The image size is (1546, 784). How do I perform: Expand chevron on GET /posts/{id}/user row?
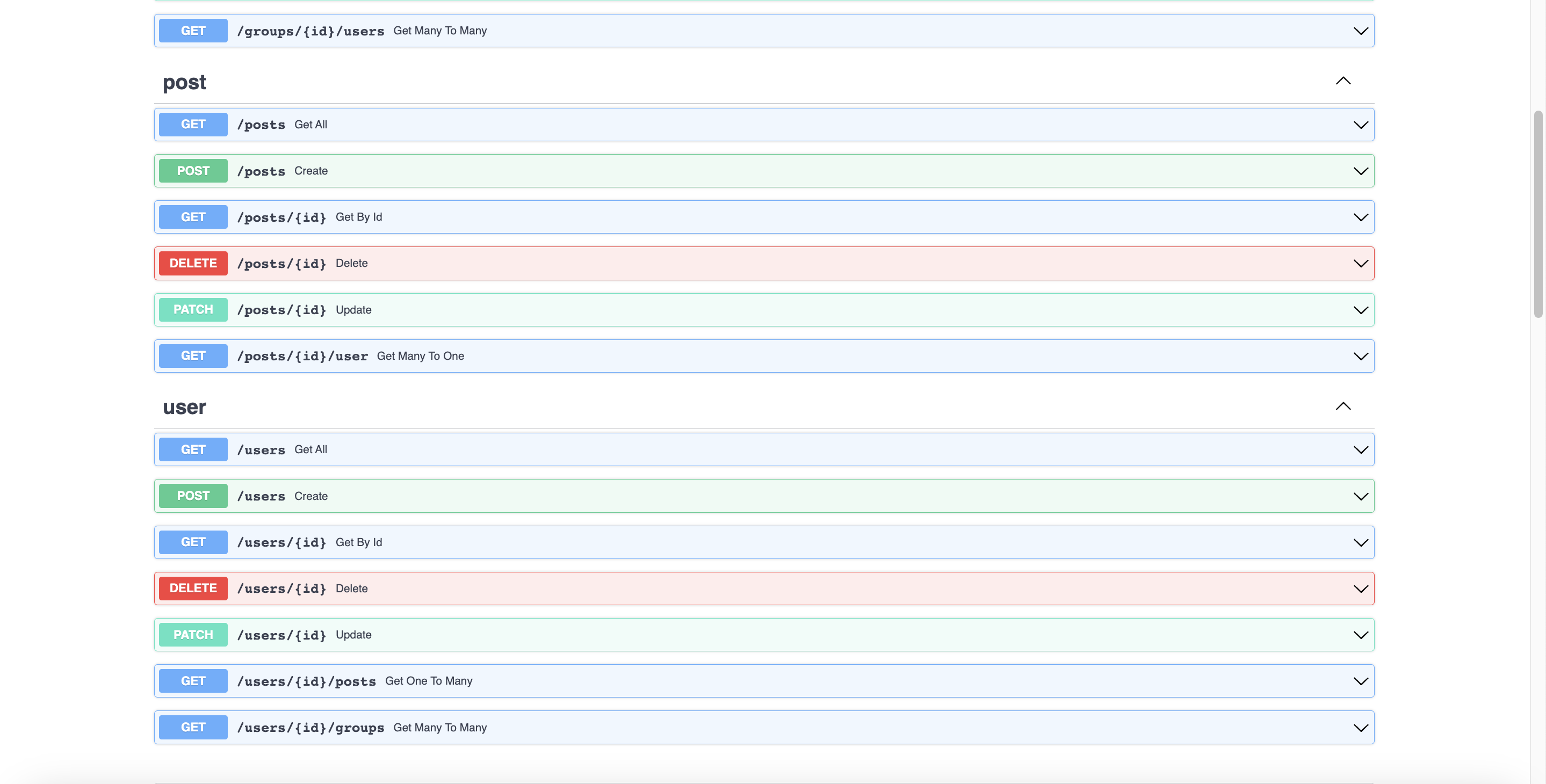point(1360,357)
